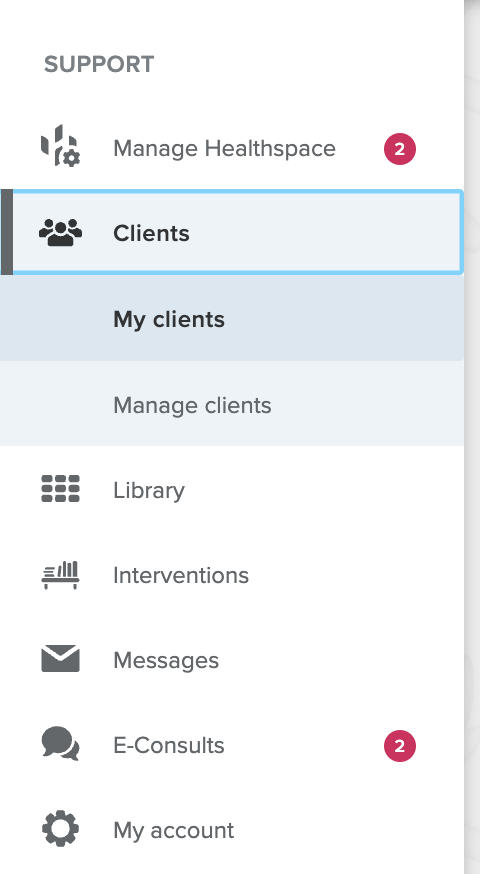
Task: Click the dark active indicator bar beside Clients
Action: point(7,232)
